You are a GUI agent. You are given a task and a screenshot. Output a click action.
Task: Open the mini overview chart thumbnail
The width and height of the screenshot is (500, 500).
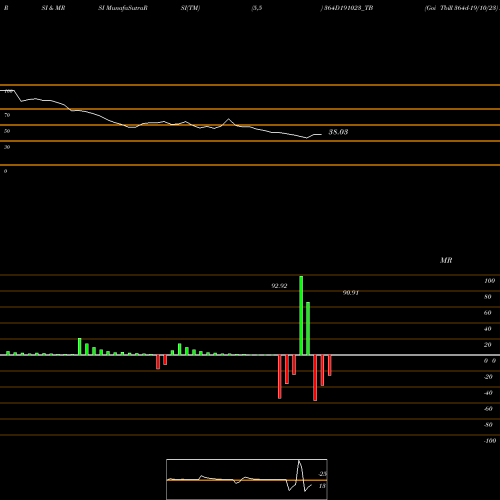coord(247,479)
